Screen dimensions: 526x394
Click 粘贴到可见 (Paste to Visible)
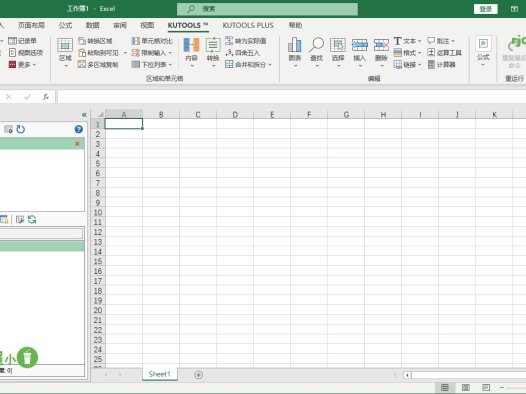(x=99, y=53)
